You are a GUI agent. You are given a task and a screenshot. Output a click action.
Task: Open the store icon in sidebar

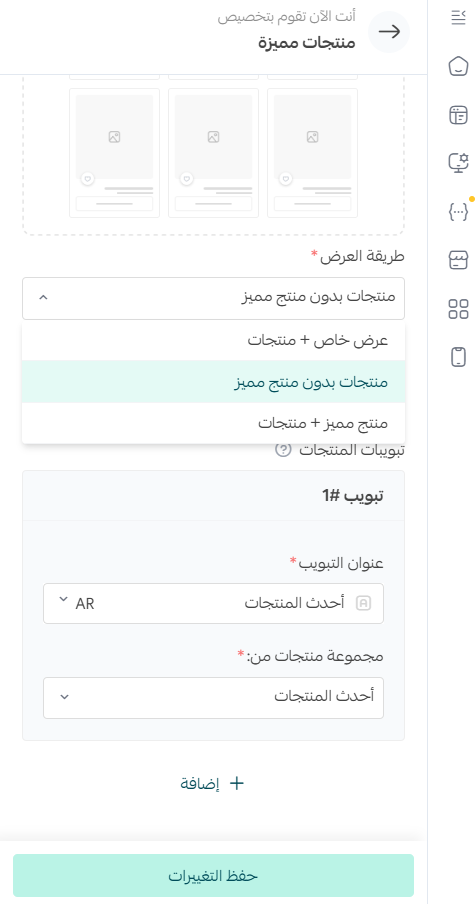tap(458, 261)
